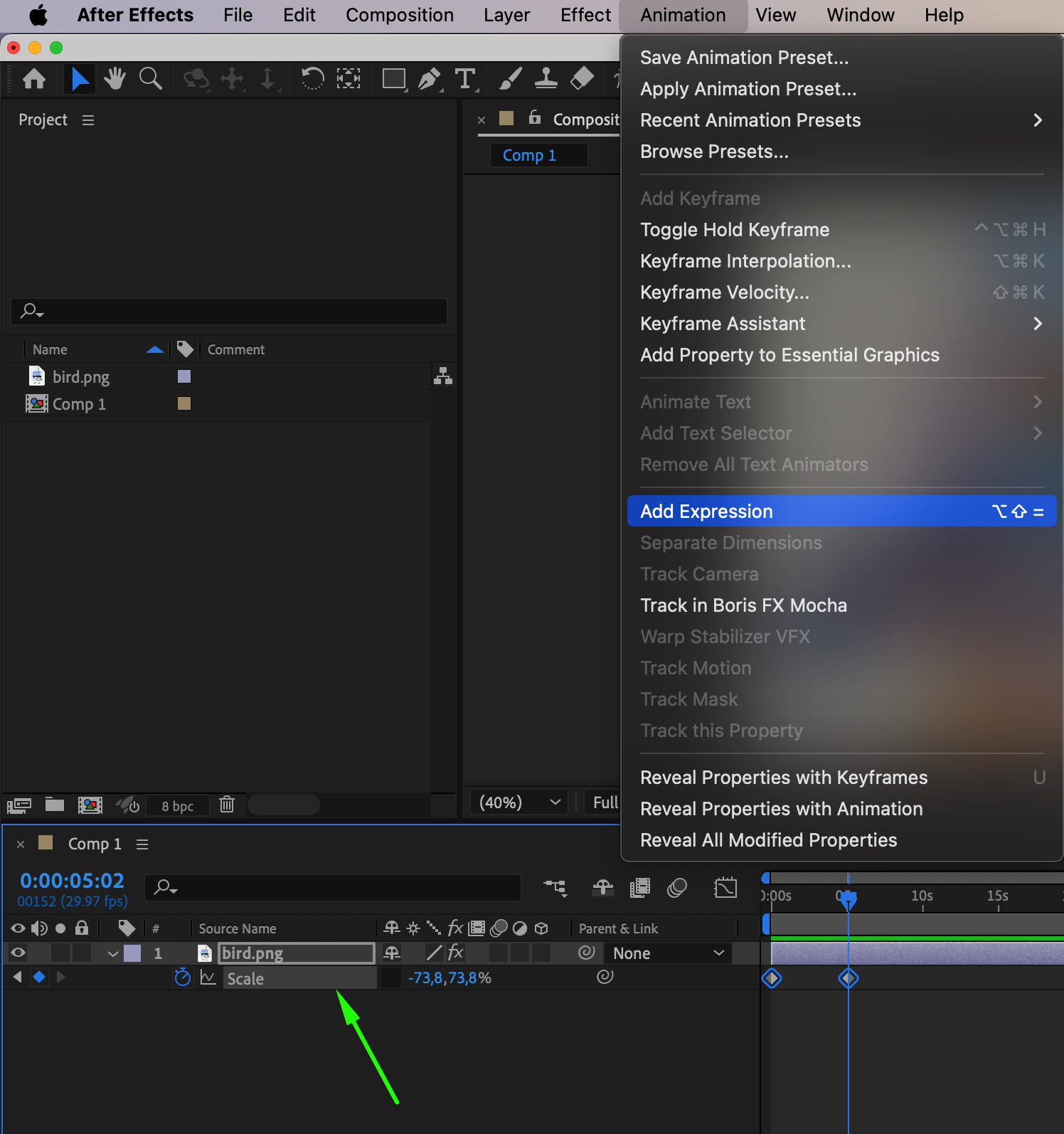Select the Pan Behind anchor point tool

coord(348,78)
